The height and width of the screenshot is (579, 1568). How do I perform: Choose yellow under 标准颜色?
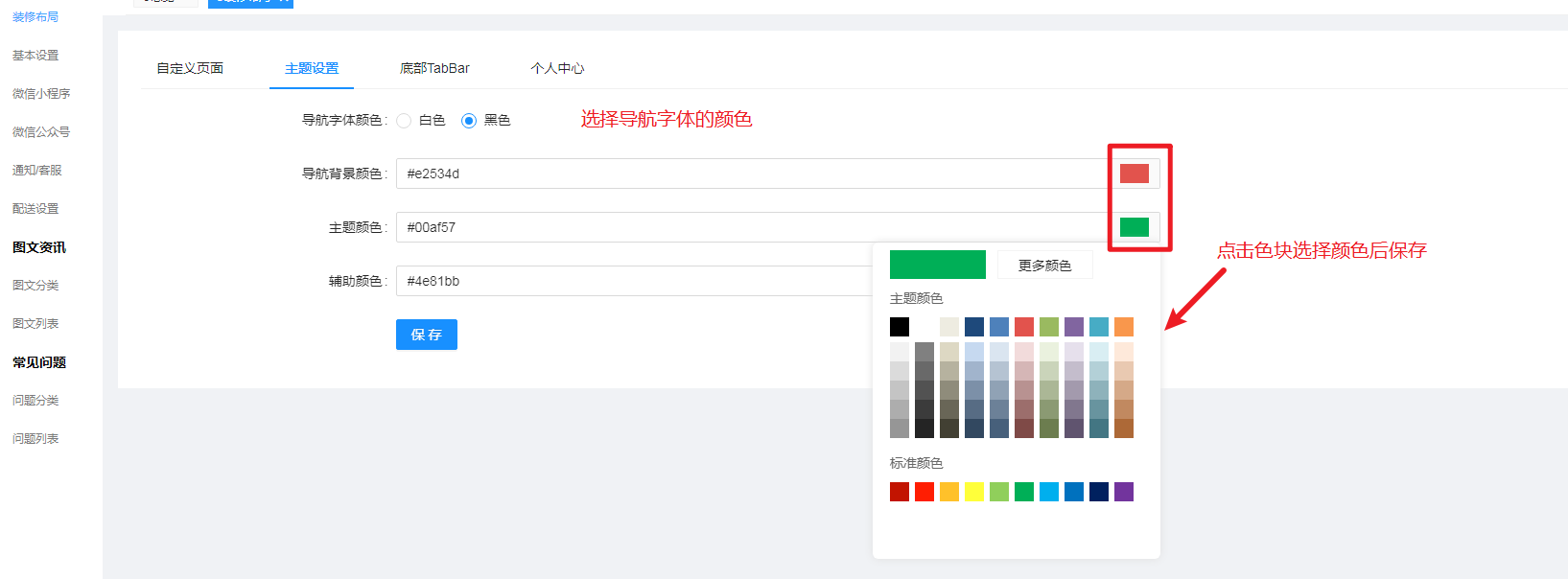tap(974, 492)
